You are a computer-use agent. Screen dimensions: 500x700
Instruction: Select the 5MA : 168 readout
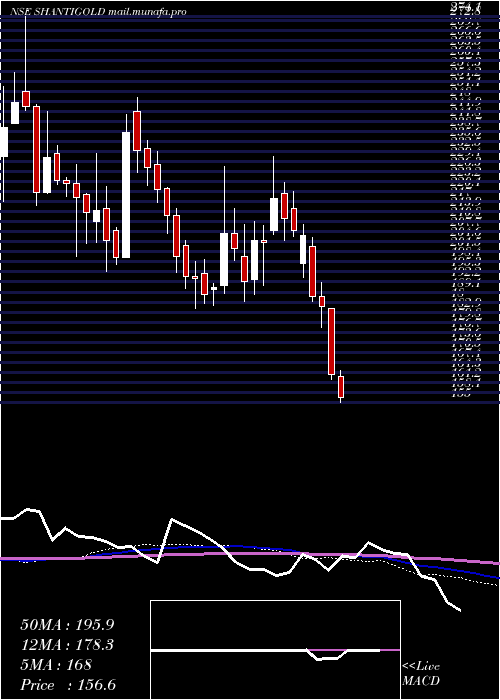56,665
